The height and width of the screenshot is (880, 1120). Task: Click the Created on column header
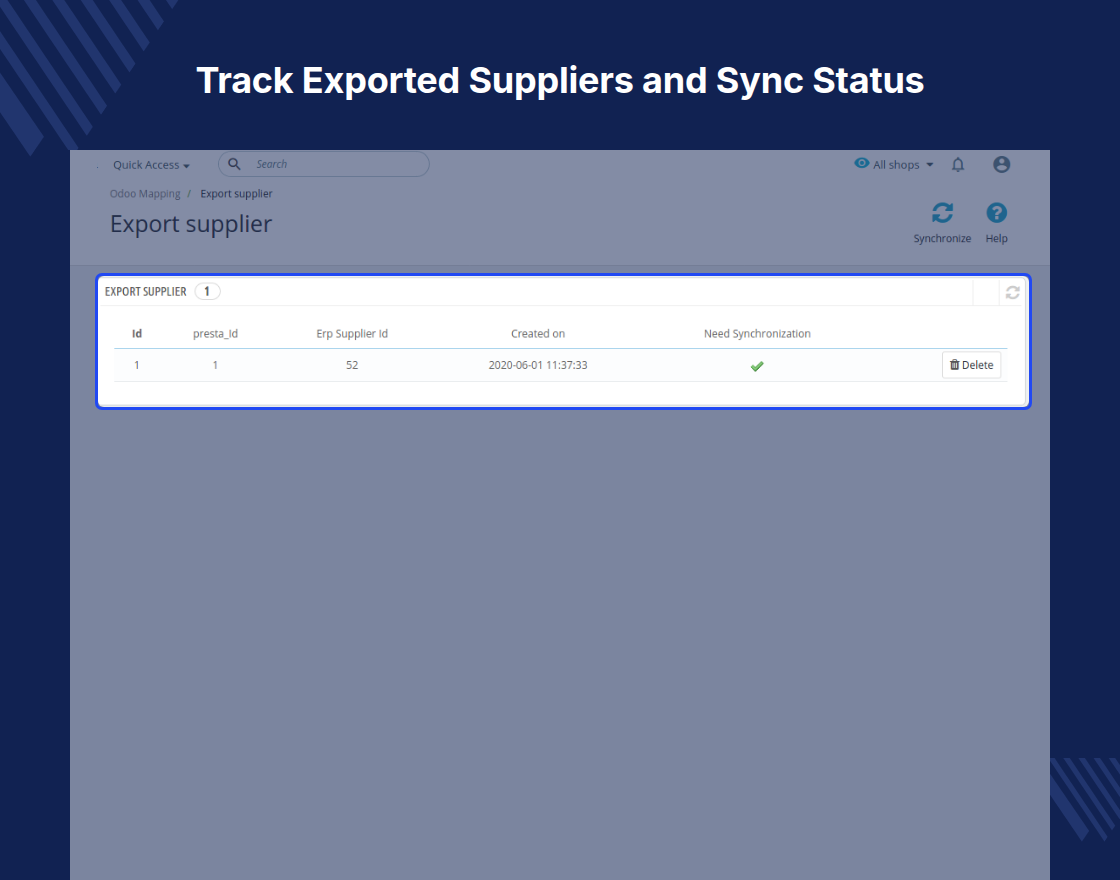click(538, 334)
